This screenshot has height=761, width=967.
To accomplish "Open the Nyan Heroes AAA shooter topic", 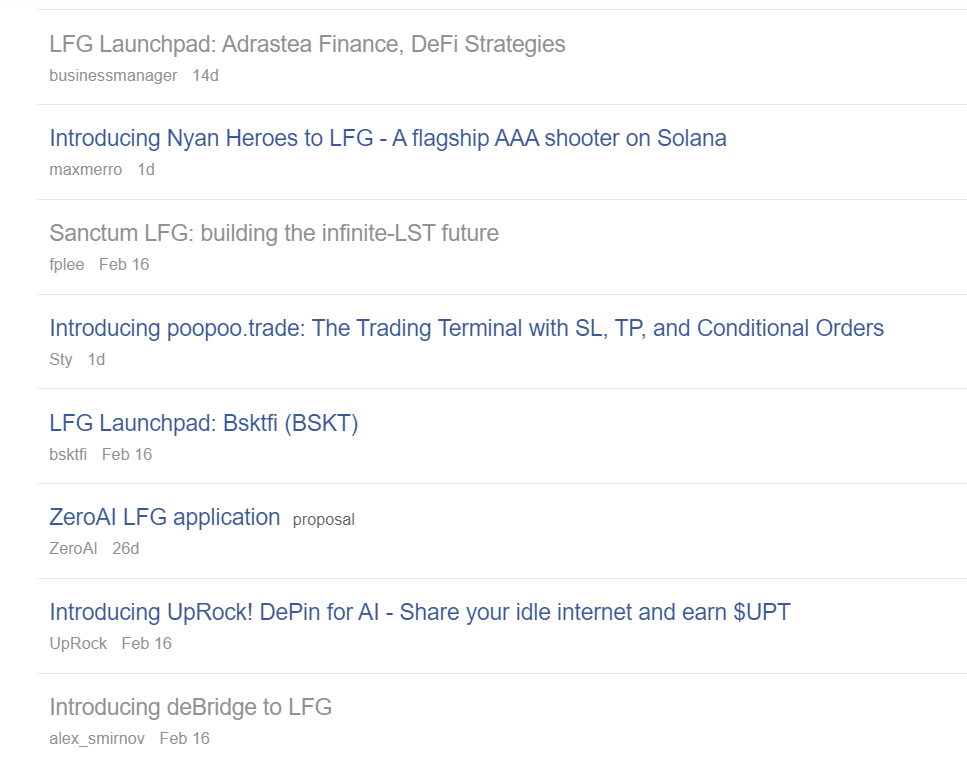I will (387, 138).
